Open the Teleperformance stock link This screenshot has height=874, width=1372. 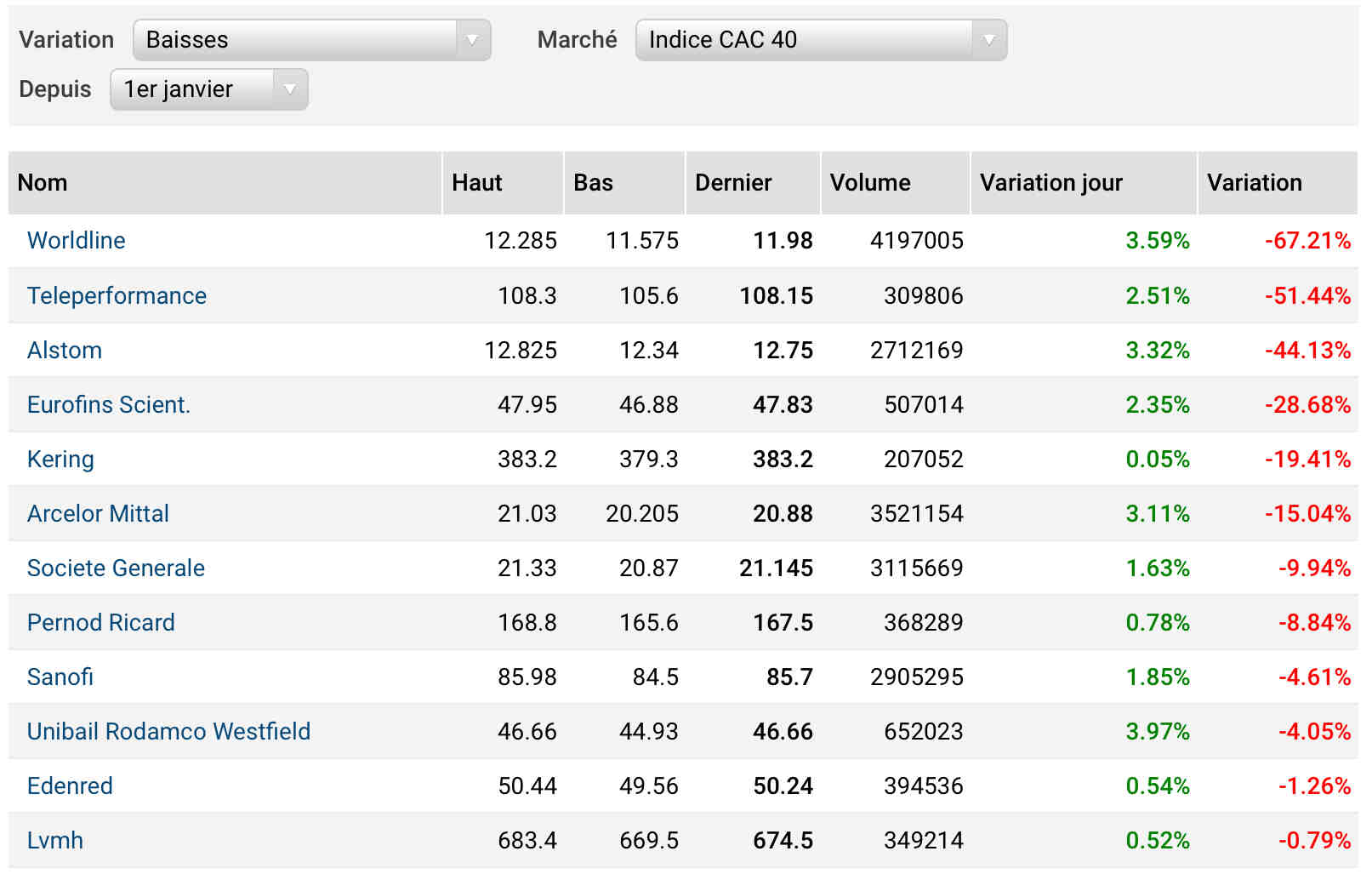click(117, 295)
